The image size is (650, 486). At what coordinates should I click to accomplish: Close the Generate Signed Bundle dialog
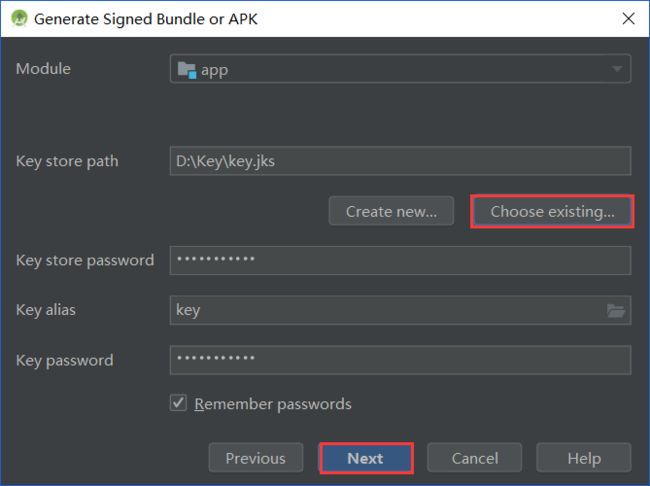point(628,18)
